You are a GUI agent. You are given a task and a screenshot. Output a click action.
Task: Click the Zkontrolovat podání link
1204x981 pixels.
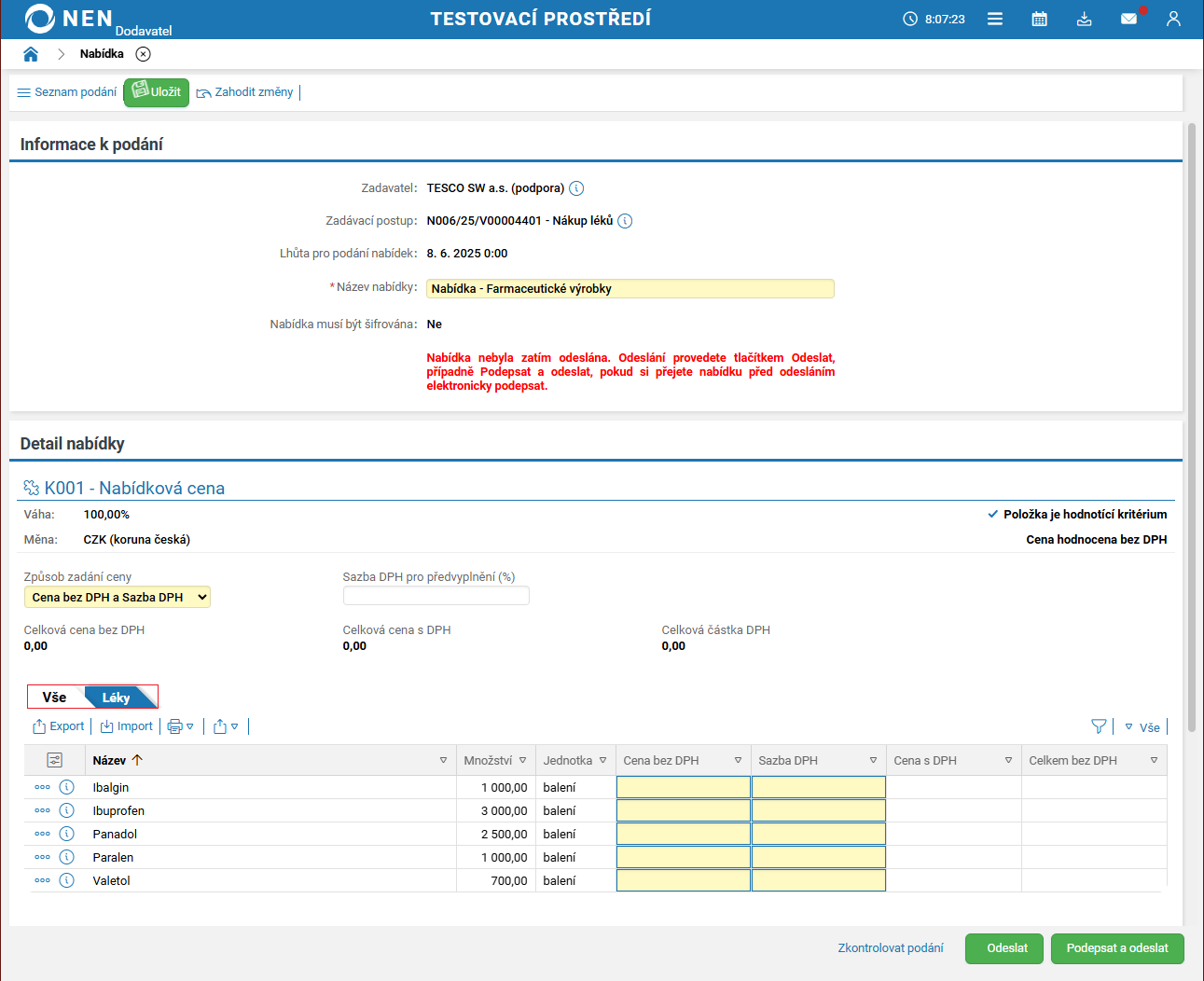coord(890,948)
